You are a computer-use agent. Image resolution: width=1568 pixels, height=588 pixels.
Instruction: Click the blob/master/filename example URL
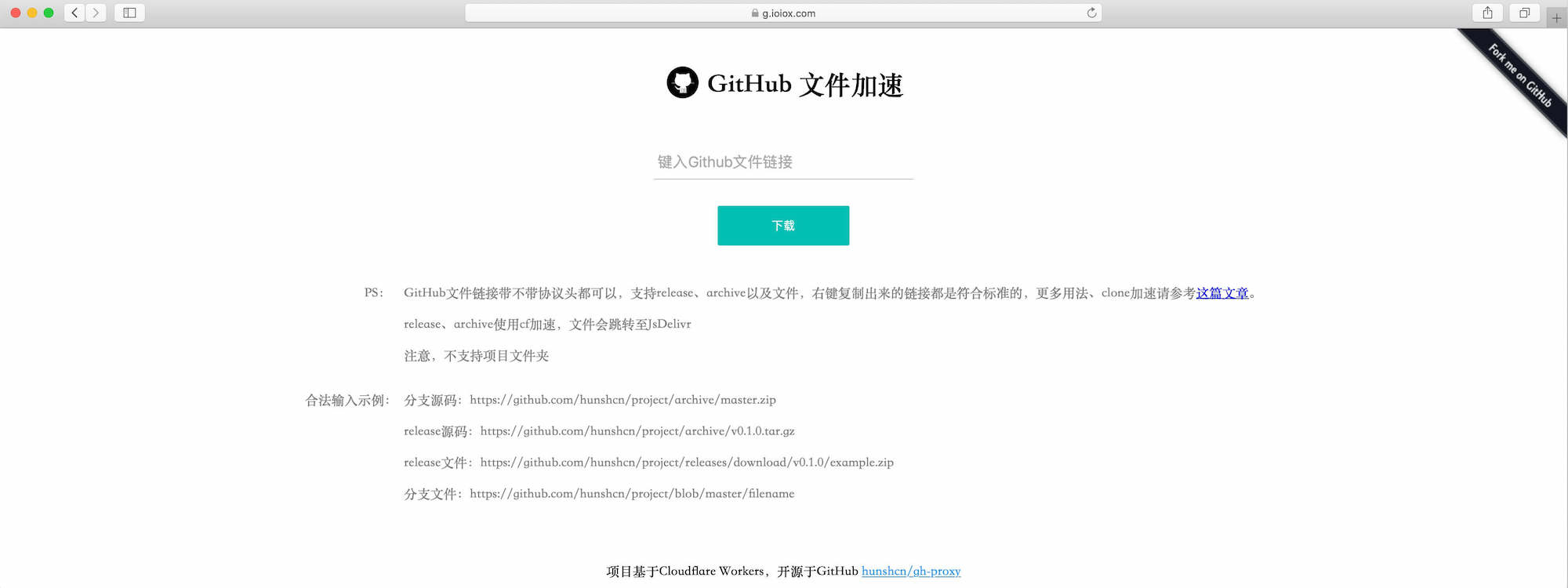[x=632, y=494]
